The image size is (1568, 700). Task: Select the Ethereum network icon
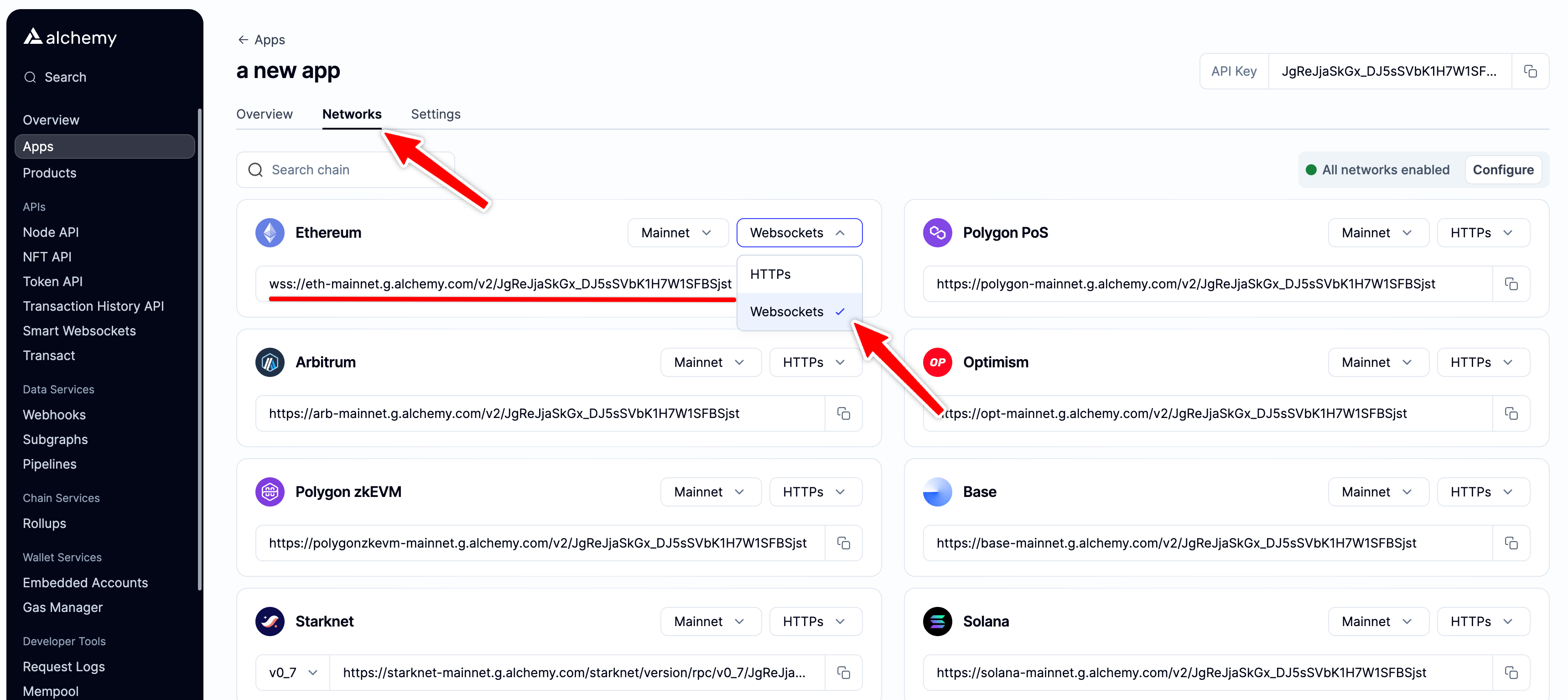click(270, 232)
